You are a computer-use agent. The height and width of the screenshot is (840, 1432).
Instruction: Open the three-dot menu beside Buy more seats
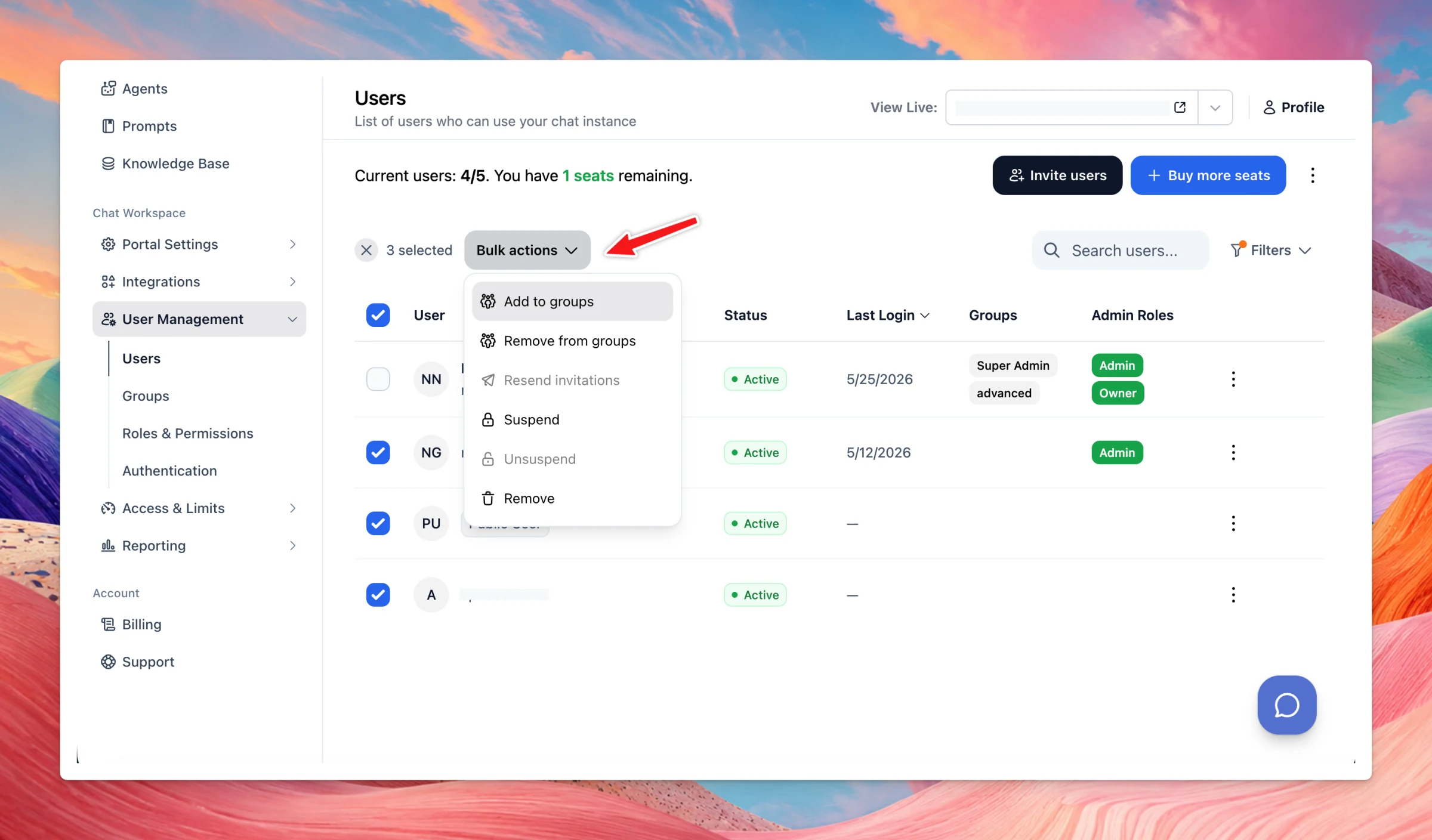pos(1313,175)
